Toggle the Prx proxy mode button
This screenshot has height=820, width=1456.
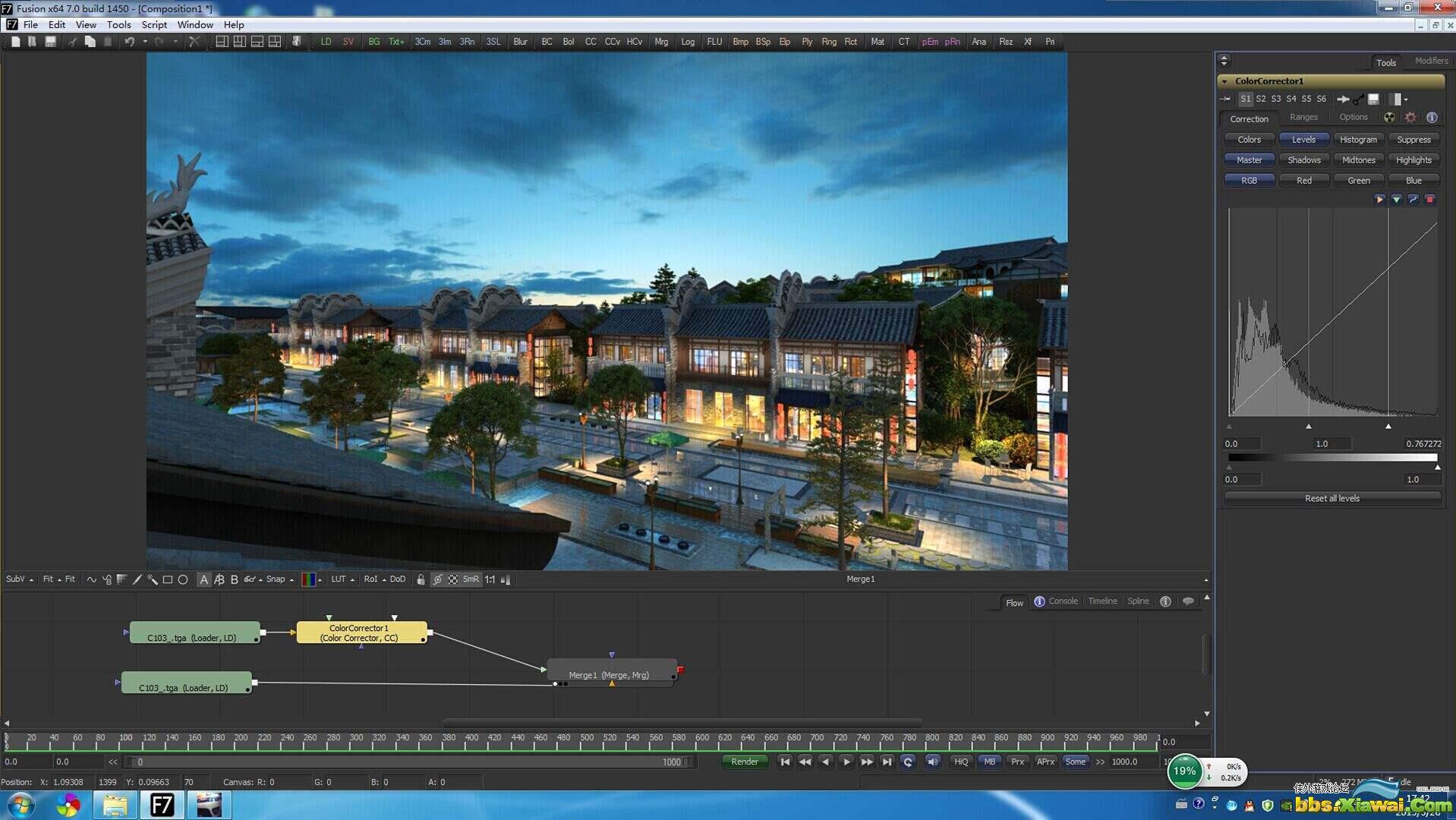[1017, 762]
